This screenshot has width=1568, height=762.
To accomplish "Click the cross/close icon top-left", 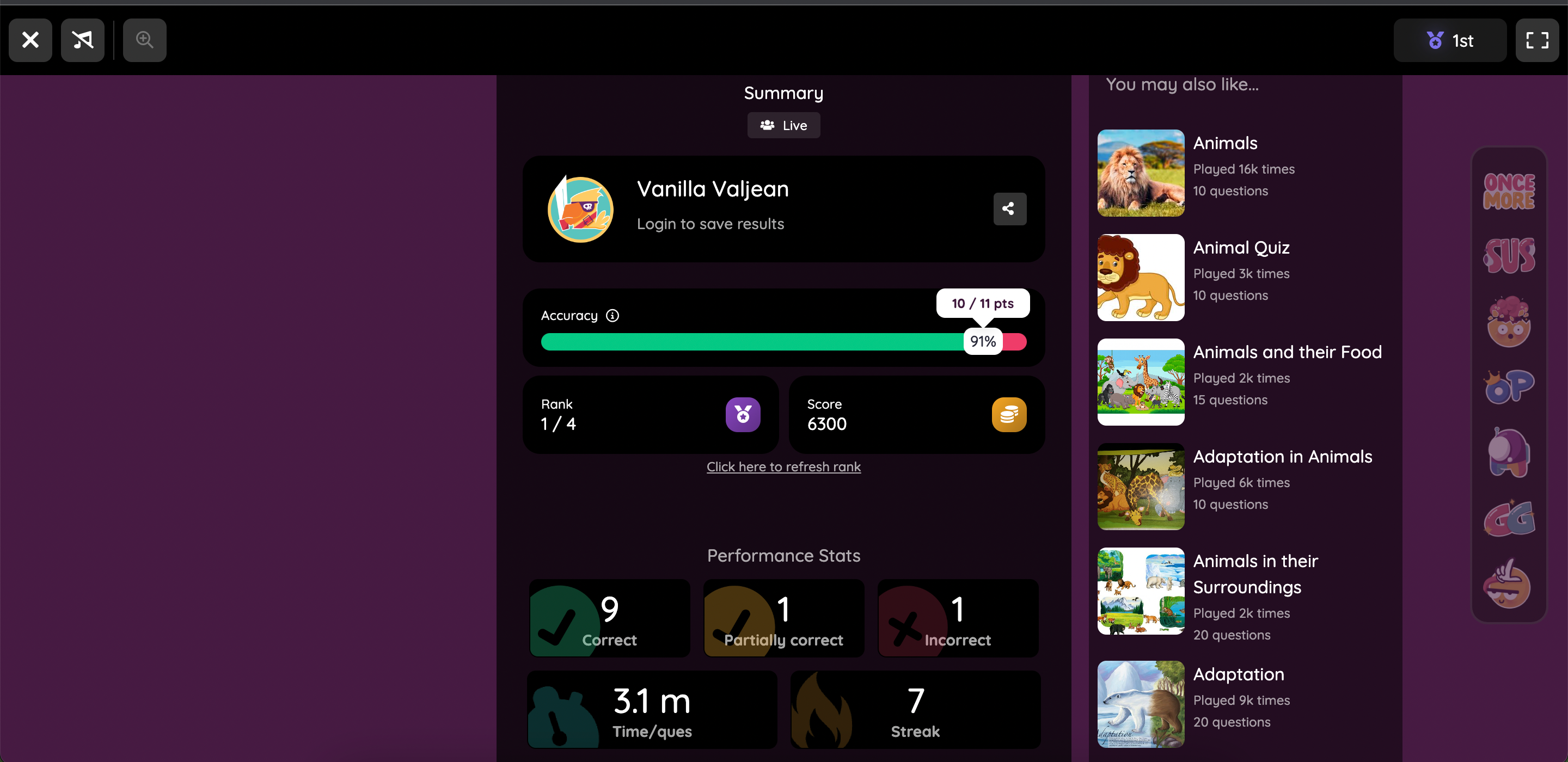I will [x=30, y=40].
